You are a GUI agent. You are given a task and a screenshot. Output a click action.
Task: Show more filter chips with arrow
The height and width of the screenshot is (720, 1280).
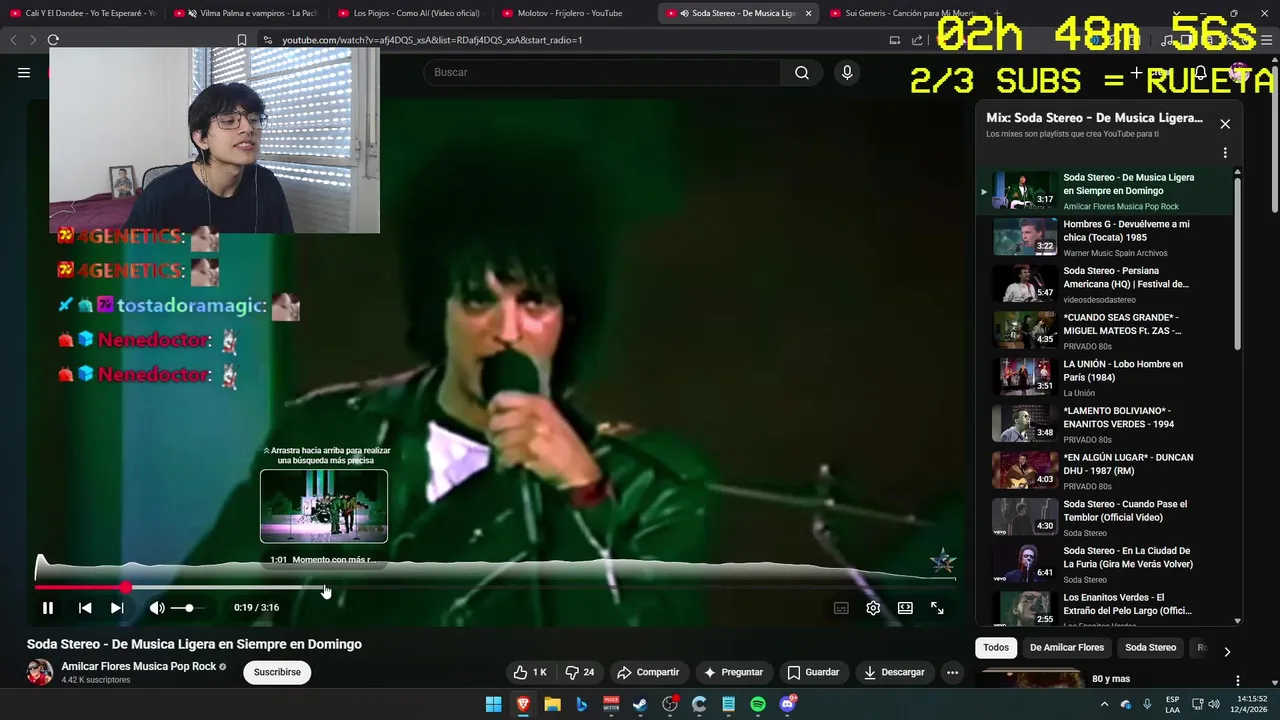1227,651
